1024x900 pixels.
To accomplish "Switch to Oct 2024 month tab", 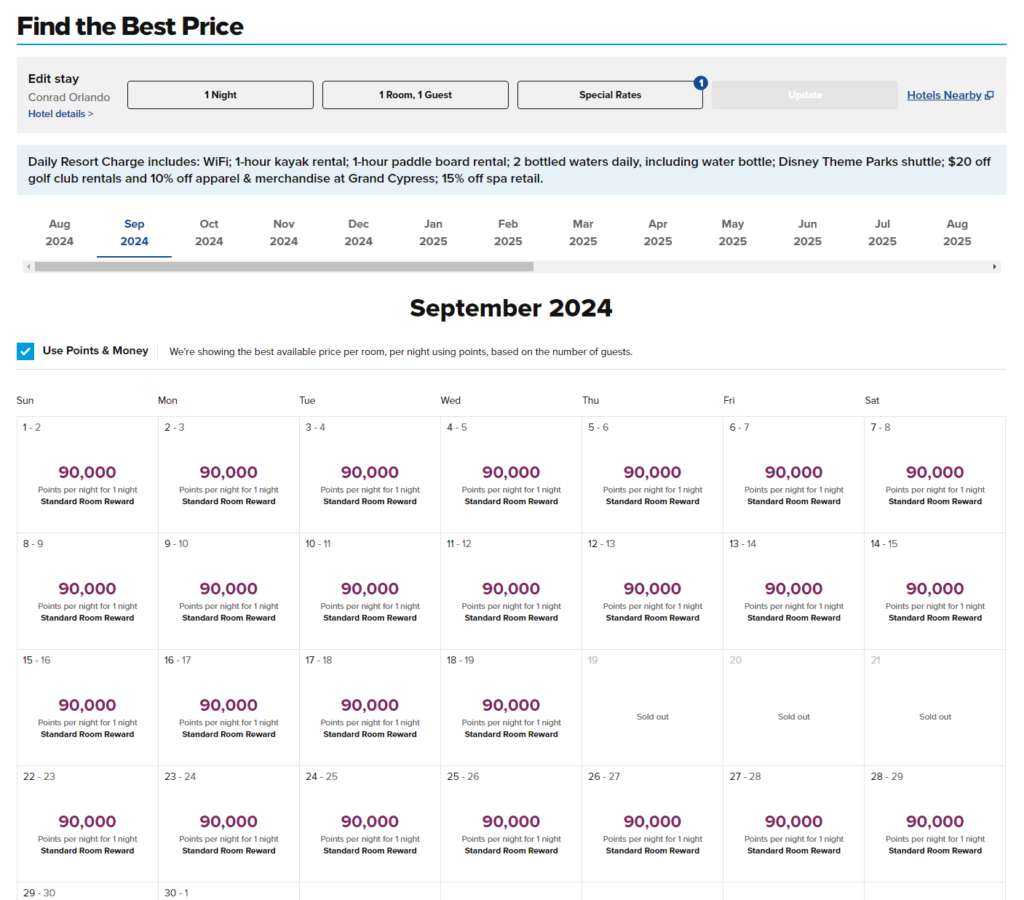I will pyautogui.click(x=209, y=232).
